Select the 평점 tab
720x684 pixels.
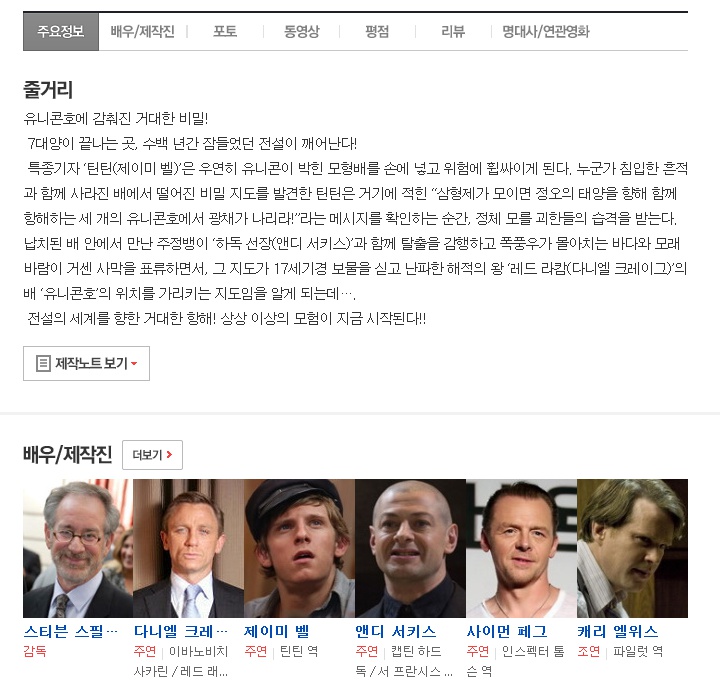(377, 32)
